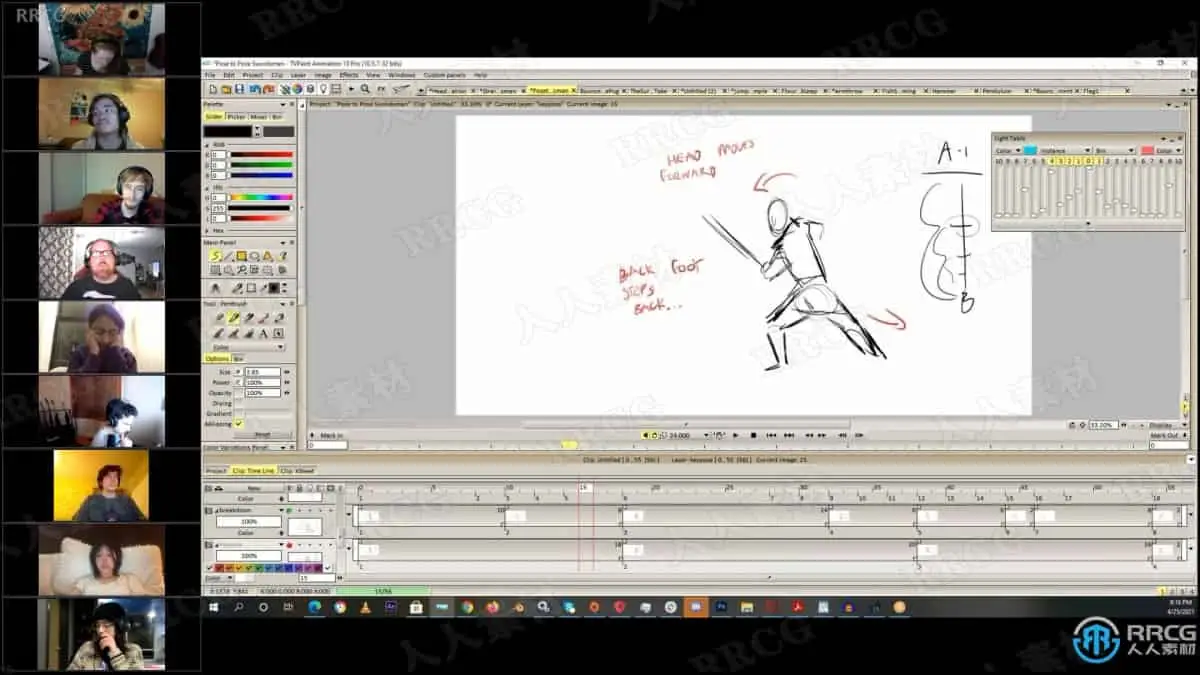The height and width of the screenshot is (675, 1200).
Task: Open the right Color dropdown in Light Table
Action: pyautogui.click(x=1169, y=151)
